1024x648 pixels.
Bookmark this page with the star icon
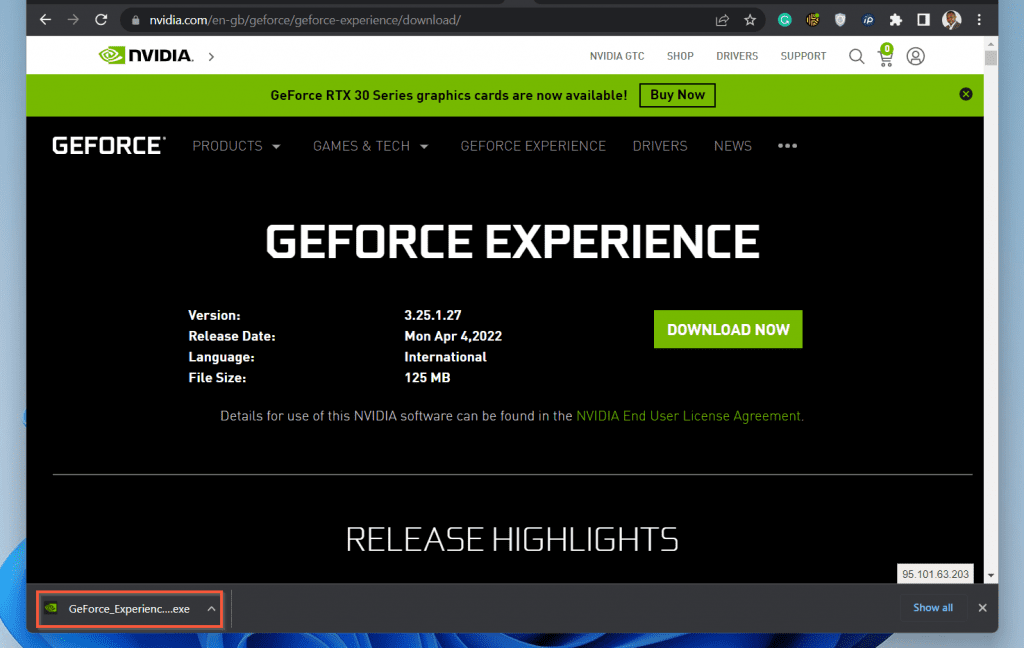[750, 20]
